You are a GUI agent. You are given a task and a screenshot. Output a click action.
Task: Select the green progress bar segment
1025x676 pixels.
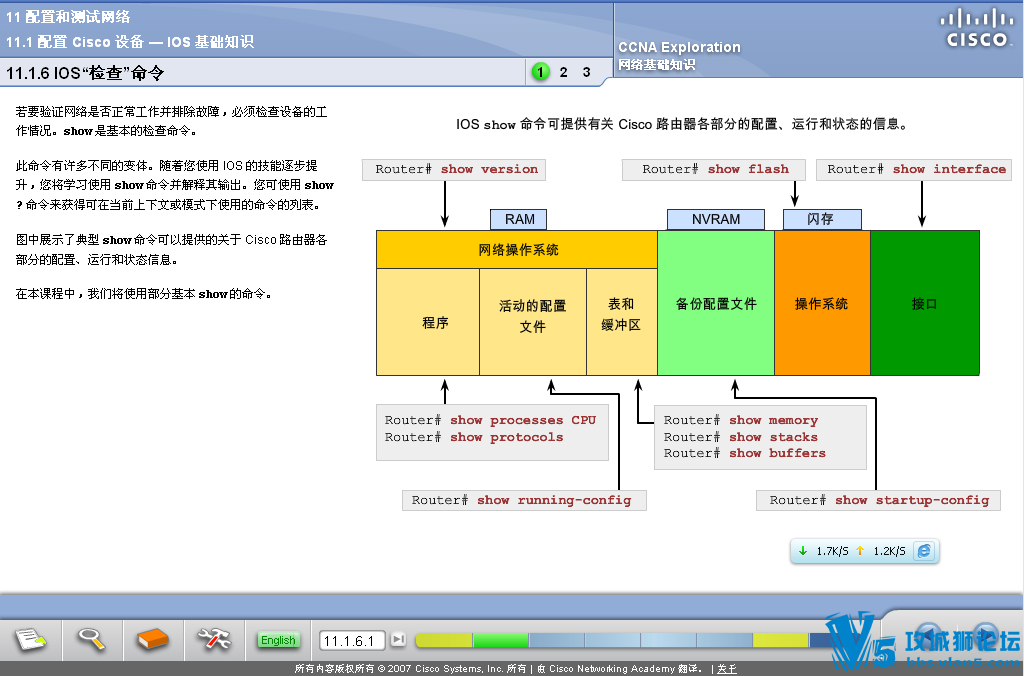pyautogui.click(x=501, y=639)
